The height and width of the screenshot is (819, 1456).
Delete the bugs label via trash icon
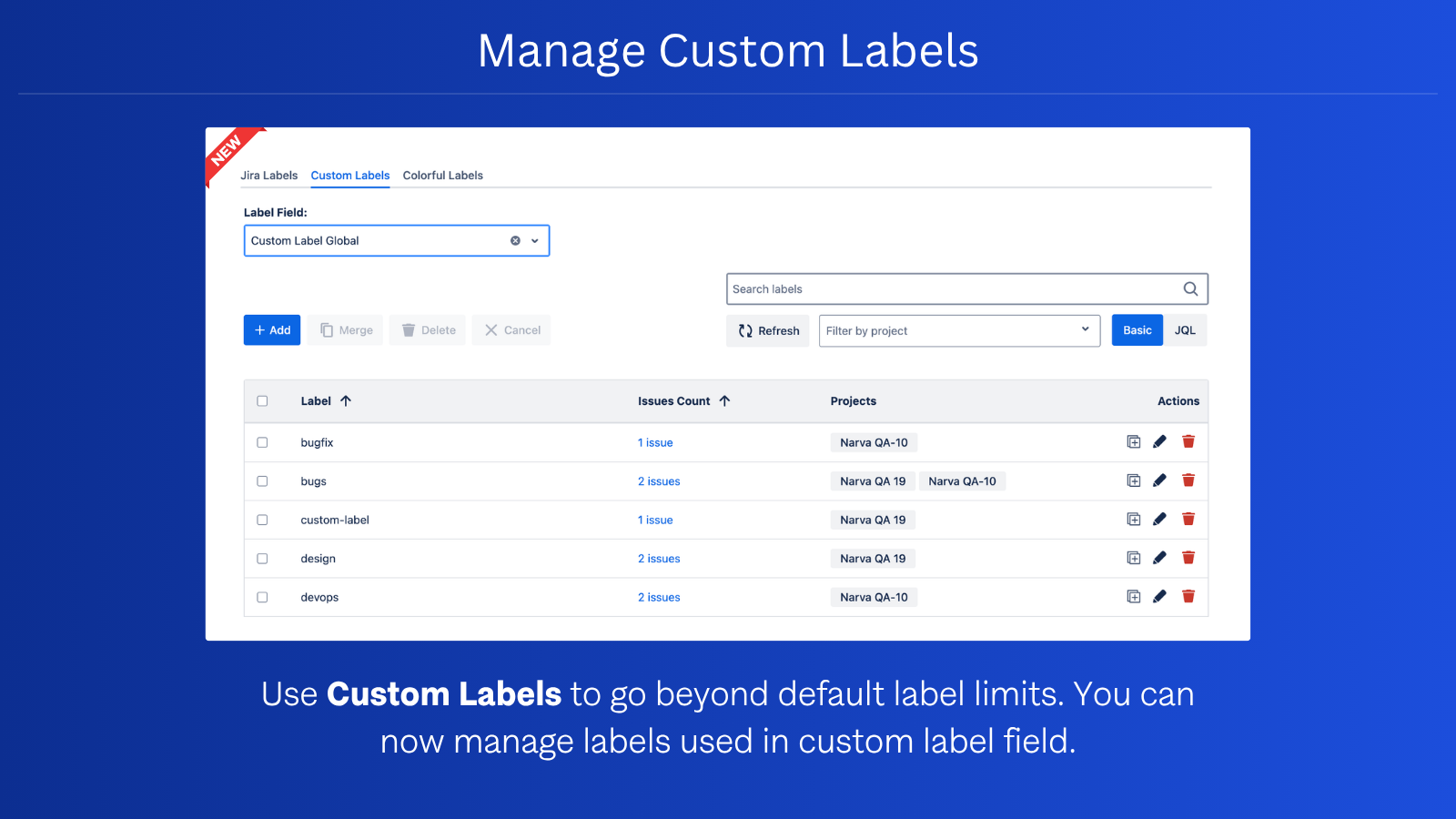point(1188,480)
